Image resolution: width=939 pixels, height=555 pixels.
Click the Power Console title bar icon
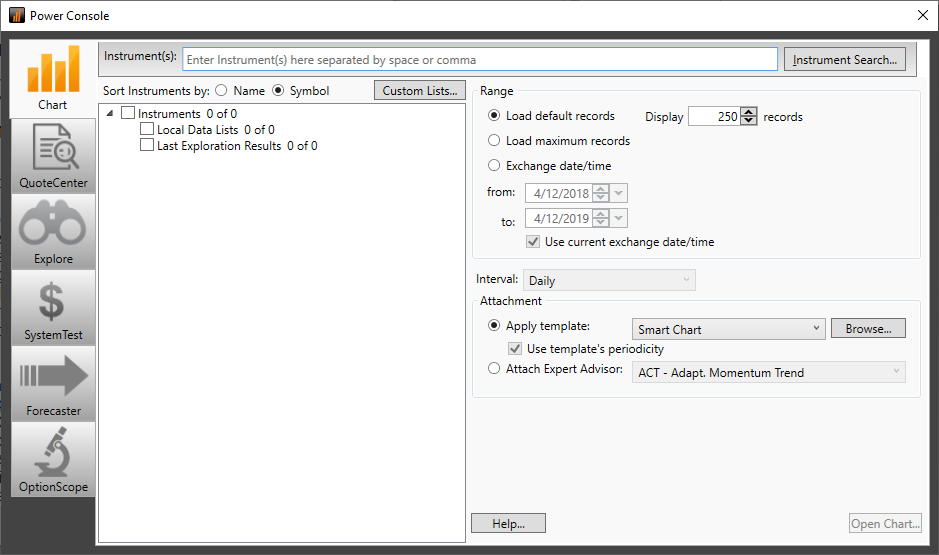point(17,15)
